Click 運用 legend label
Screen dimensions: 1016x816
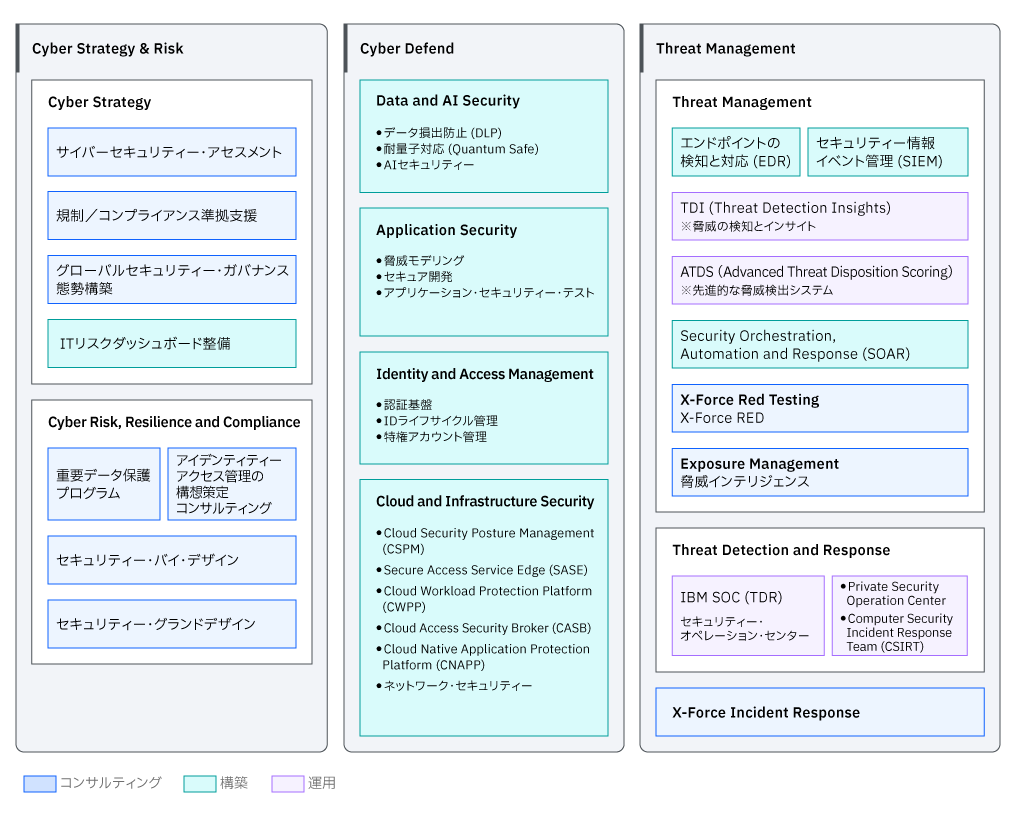pyautogui.click(x=322, y=783)
